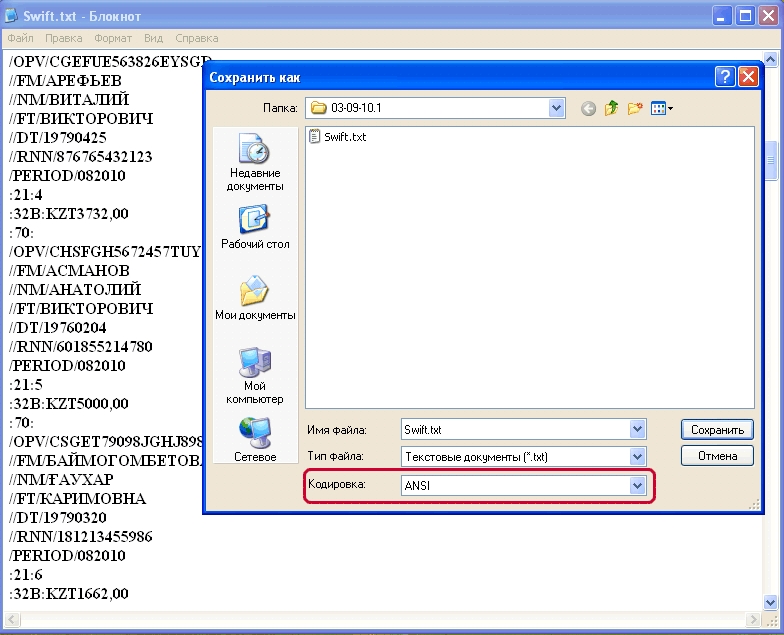Screen dimensions: 784x635
Task: Click the dialog help question-mark button
Action: pyautogui.click(x=725, y=77)
